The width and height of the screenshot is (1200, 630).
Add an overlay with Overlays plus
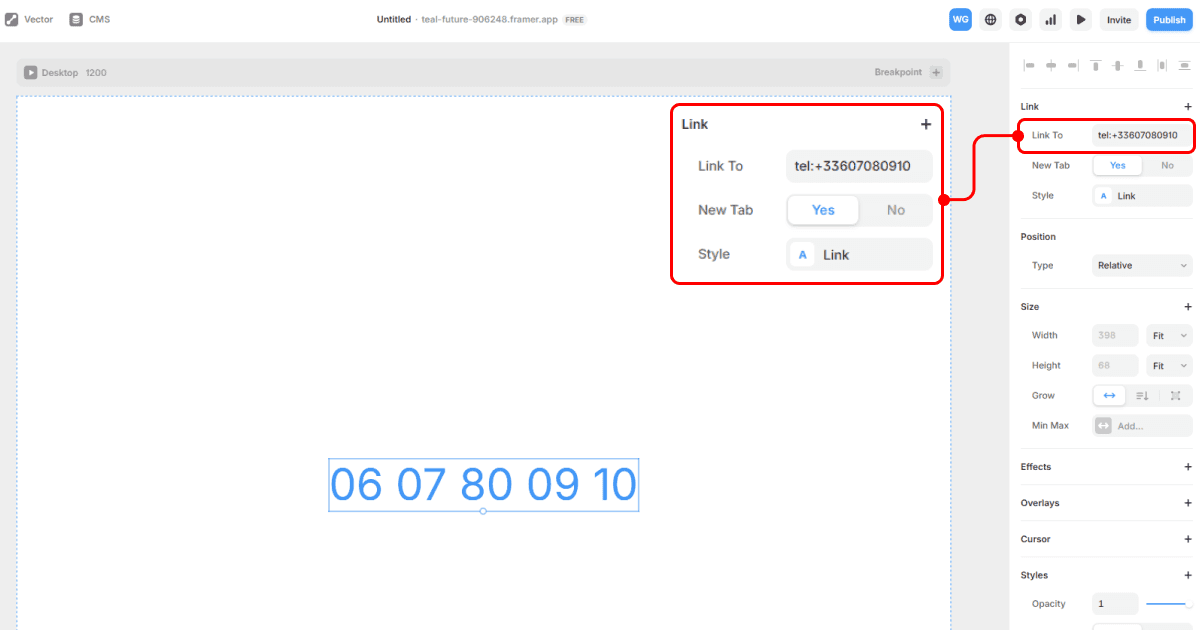tap(1188, 503)
